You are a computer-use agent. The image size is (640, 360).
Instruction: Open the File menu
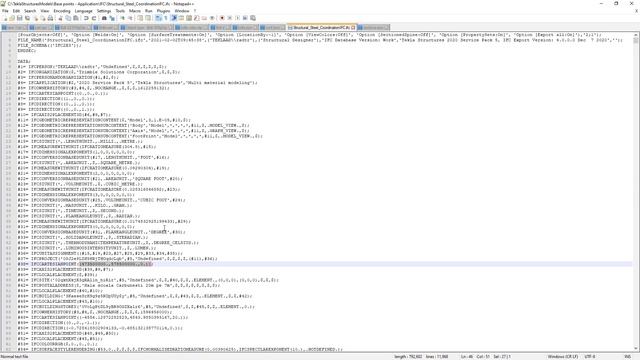(x=5, y=11)
